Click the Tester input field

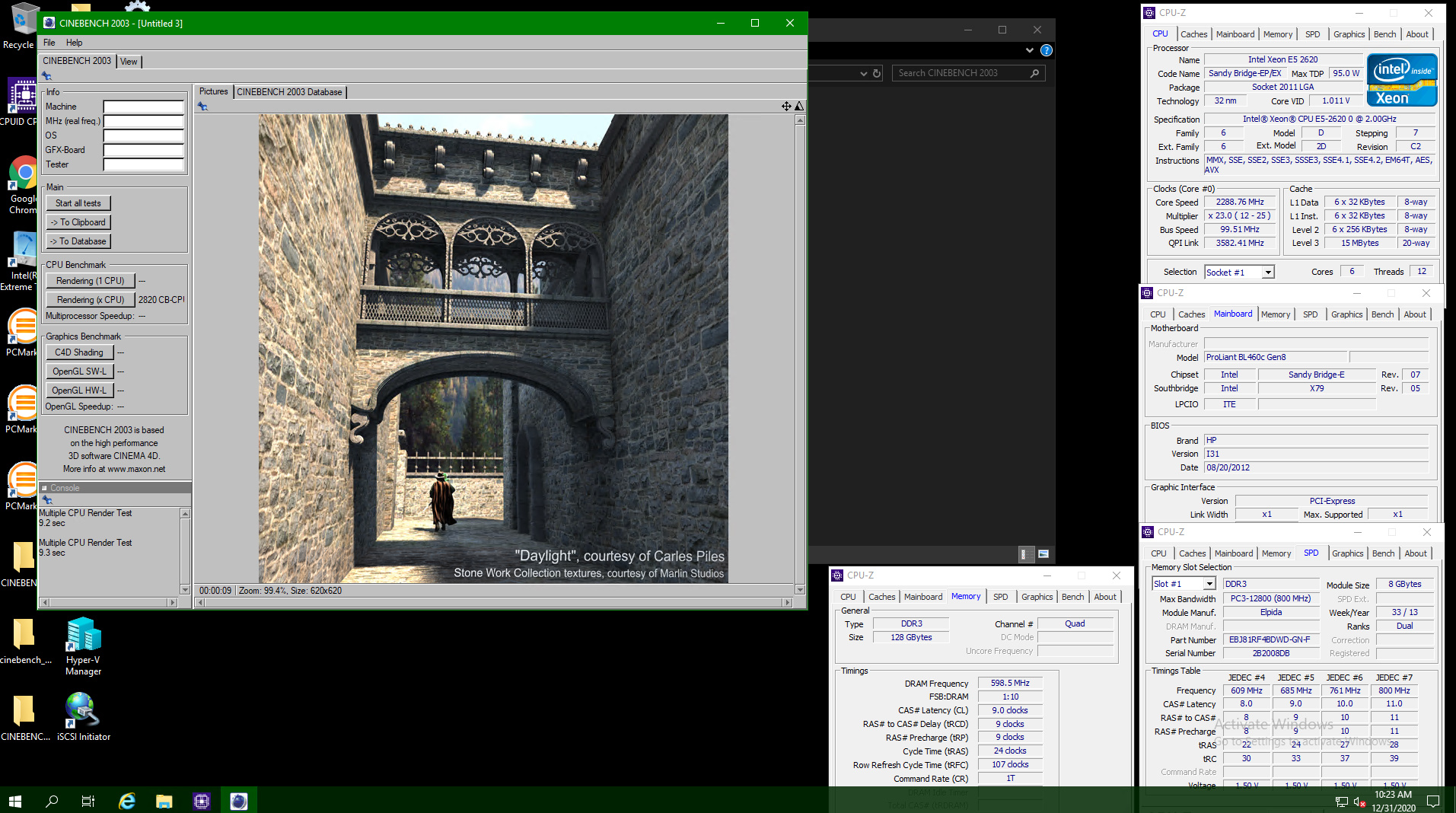point(144,164)
